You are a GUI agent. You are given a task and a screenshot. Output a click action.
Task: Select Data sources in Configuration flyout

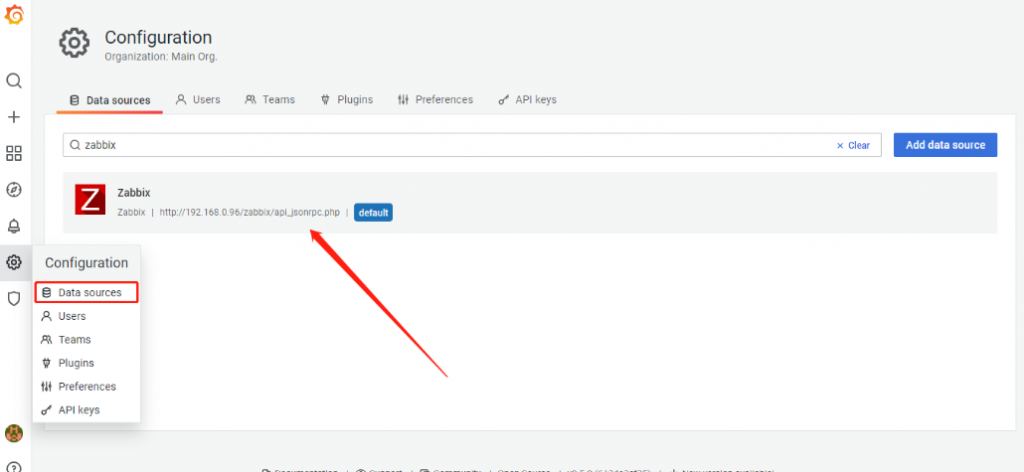(x=86, y=292)
